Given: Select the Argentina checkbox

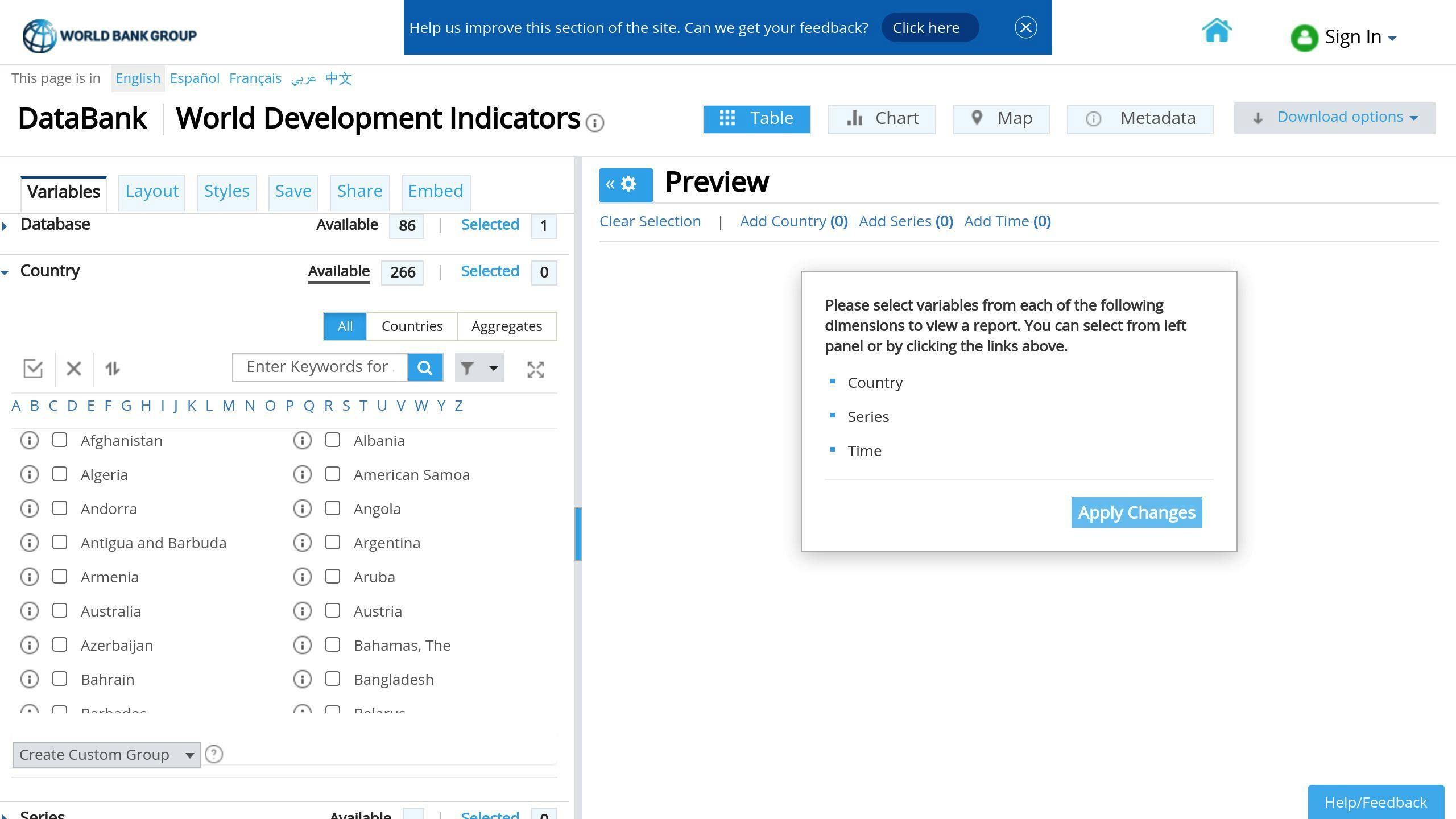Looking at the screenshot, I should coord(333,542).
